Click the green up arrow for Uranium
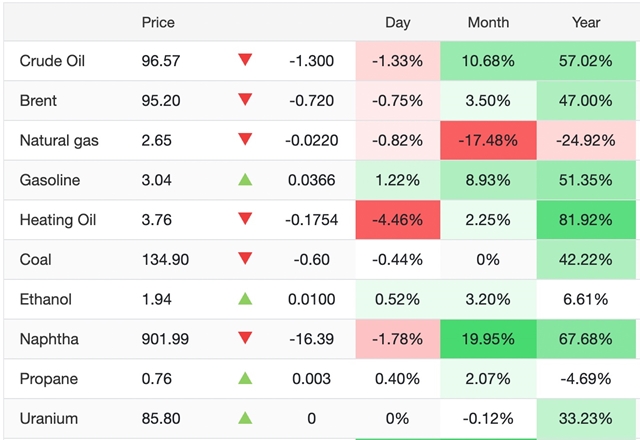 [x=245, y=418]
